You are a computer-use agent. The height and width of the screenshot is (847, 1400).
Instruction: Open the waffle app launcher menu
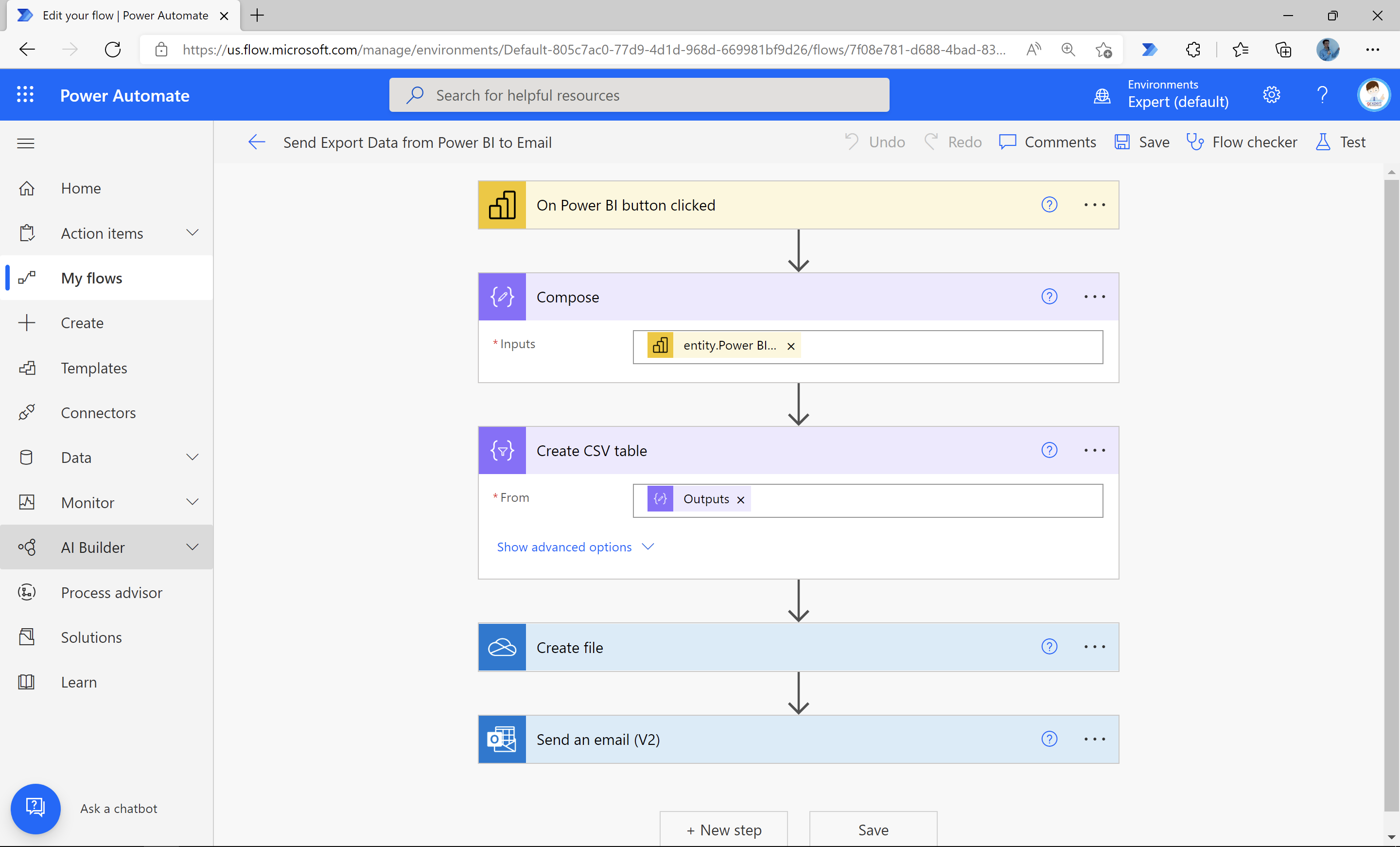[25, 94]
